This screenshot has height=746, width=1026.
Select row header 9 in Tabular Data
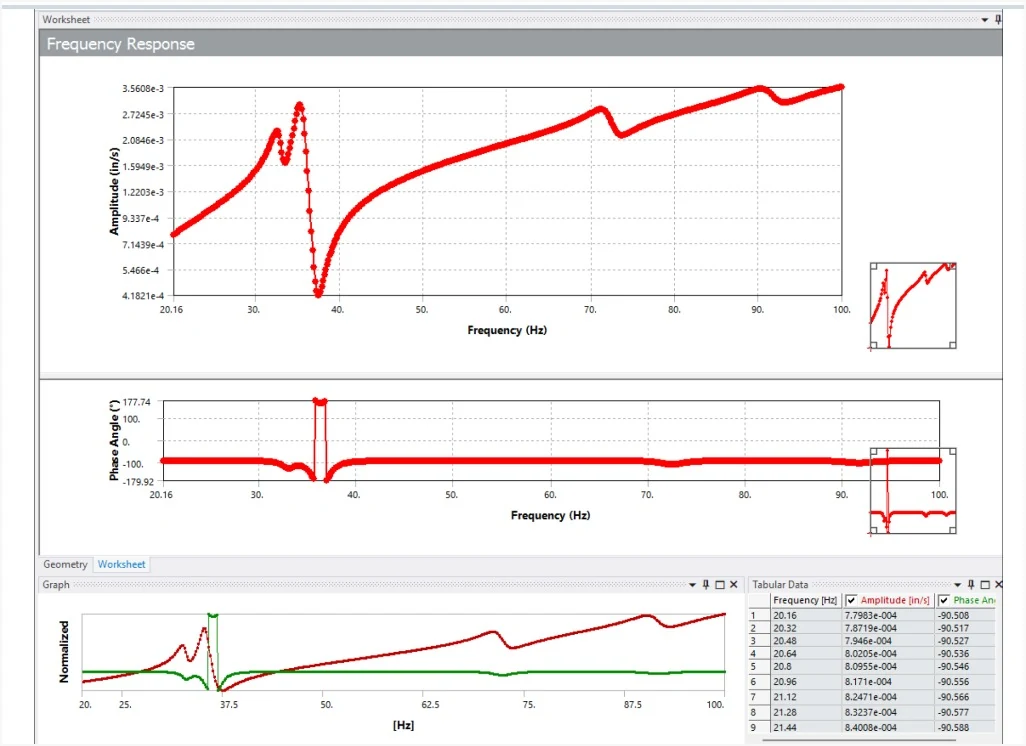click(x=759, y=727)
